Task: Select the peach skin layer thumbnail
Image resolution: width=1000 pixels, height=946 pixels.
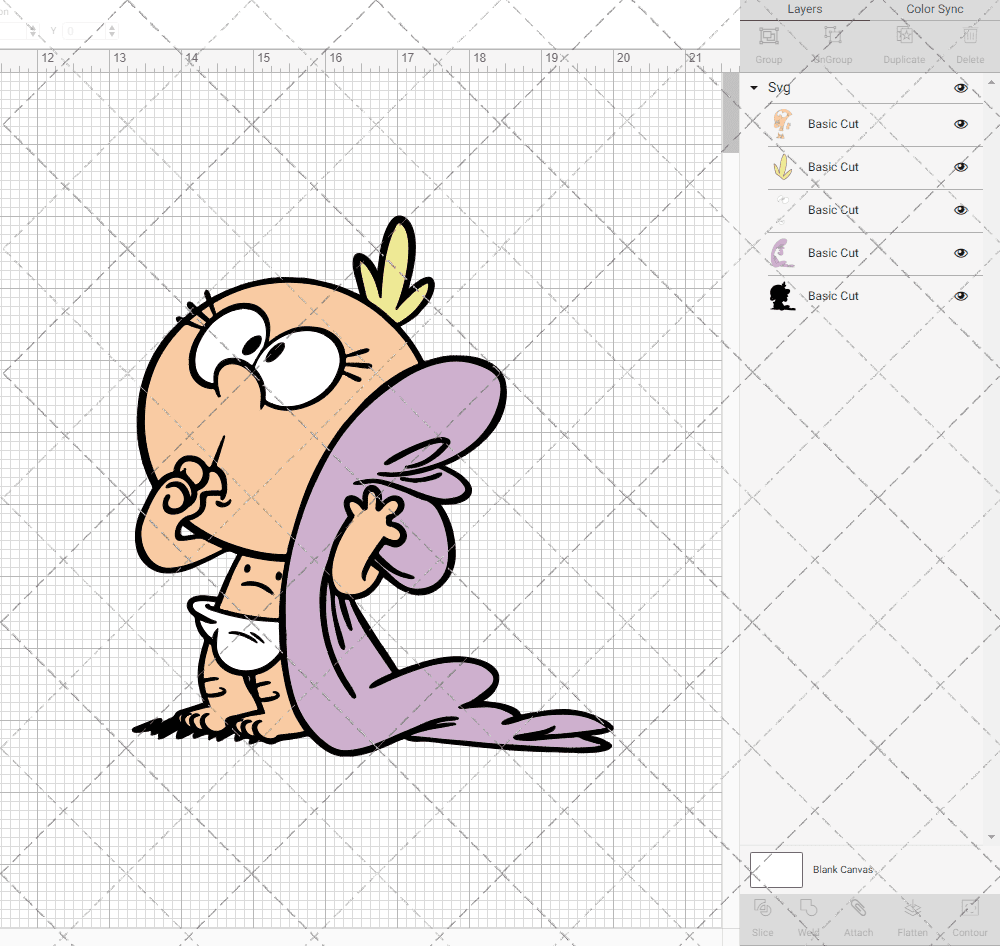Action: coord(782,124)
